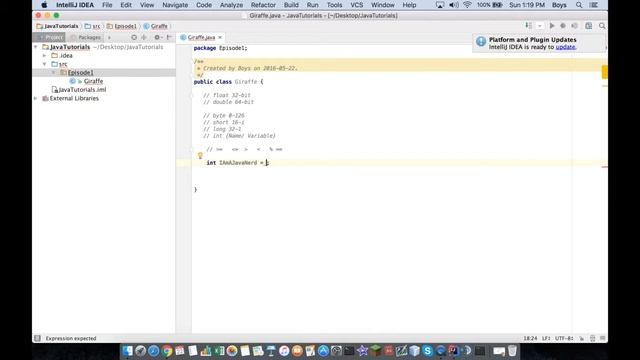Open the VCS menu

tap(356, 5)
